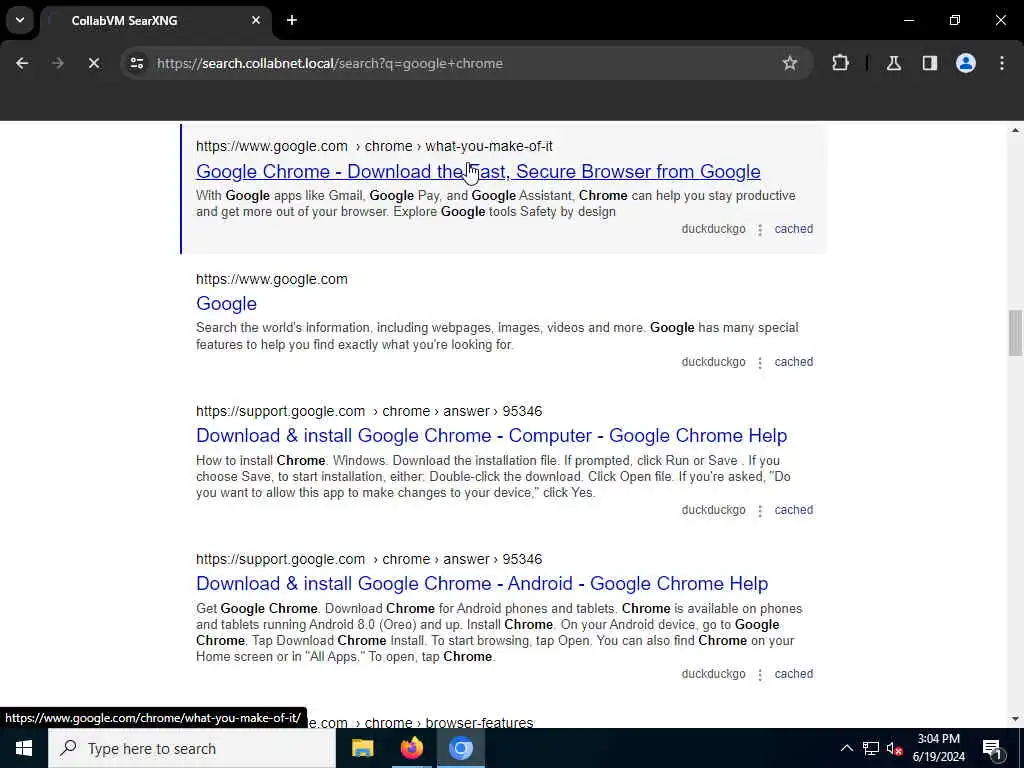Click the Chrome taskbar icon
Viewport: 1024px width, 768px height.
pyautogui.click(x=460, y=748)
